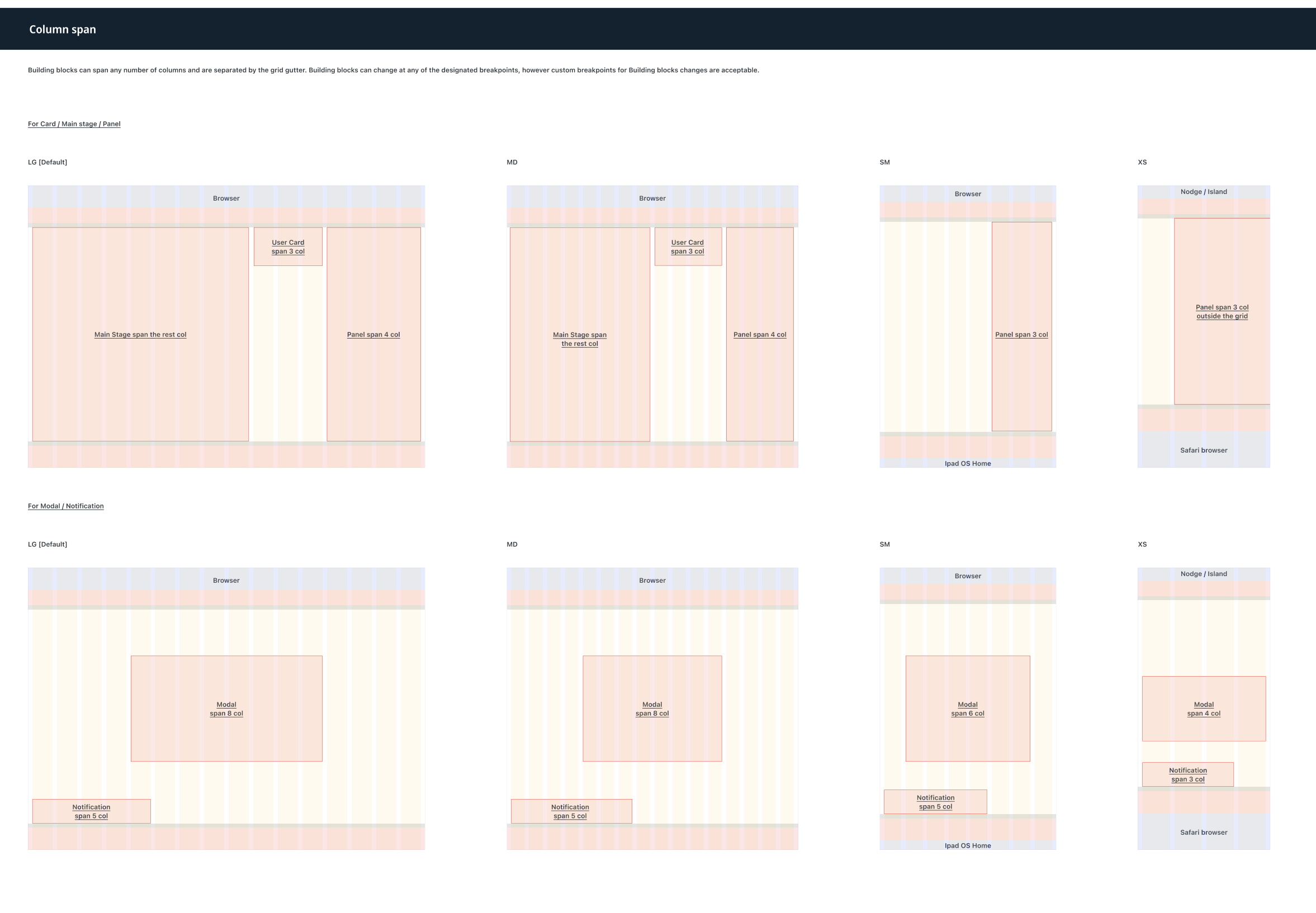Click 'Main Stage span the rest col' in MD

(579, 339)
